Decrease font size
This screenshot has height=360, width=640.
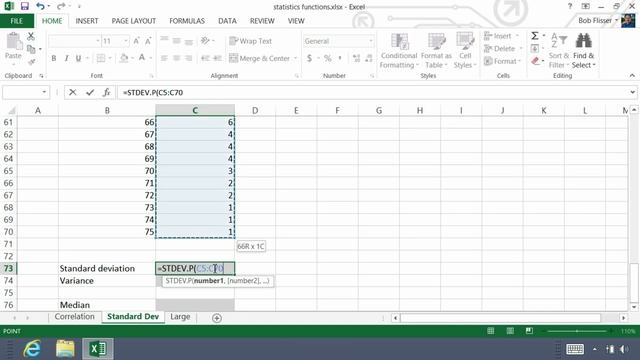[148, 41]
